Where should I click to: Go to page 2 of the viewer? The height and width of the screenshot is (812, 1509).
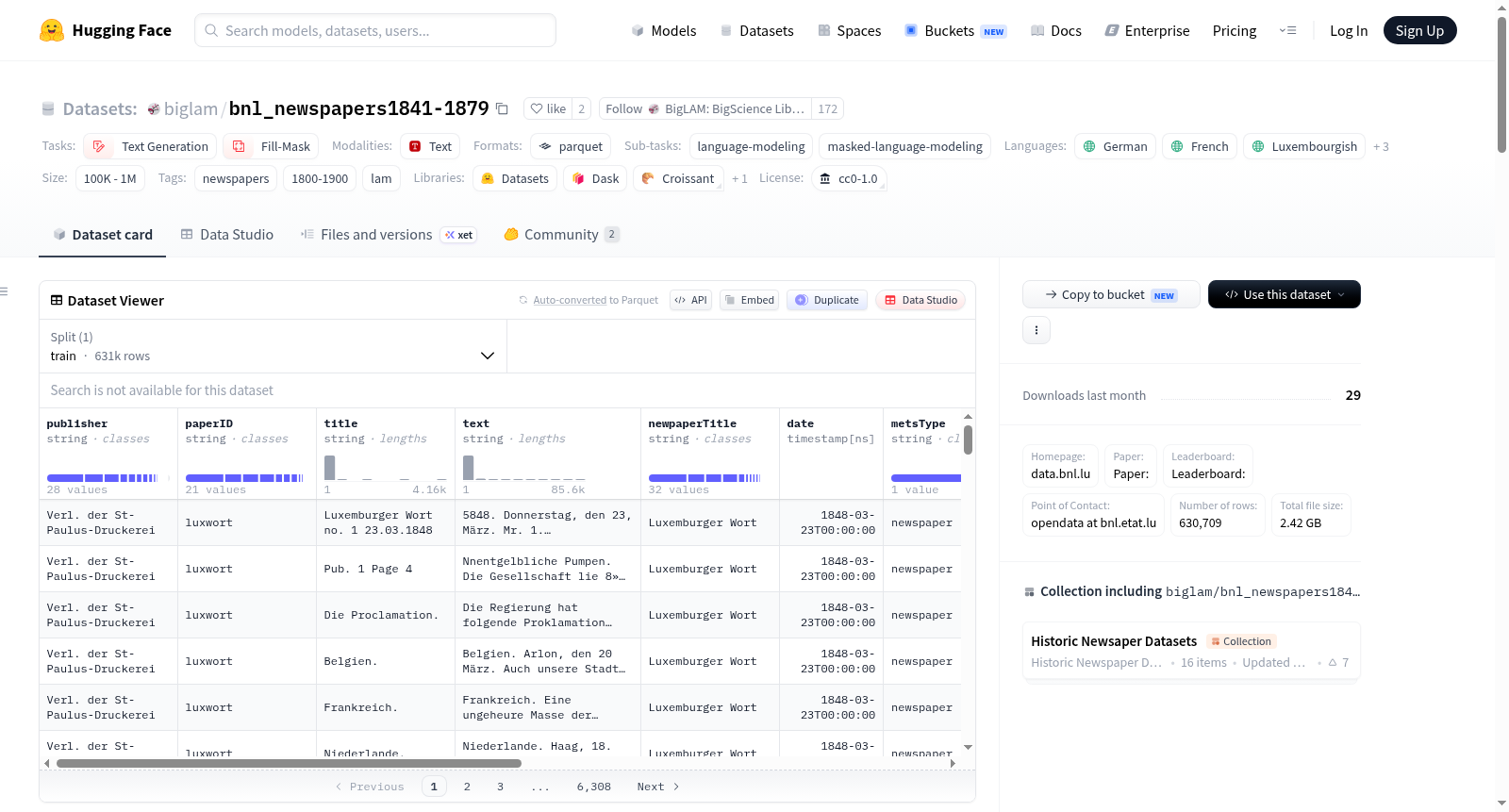pos(467,787)
